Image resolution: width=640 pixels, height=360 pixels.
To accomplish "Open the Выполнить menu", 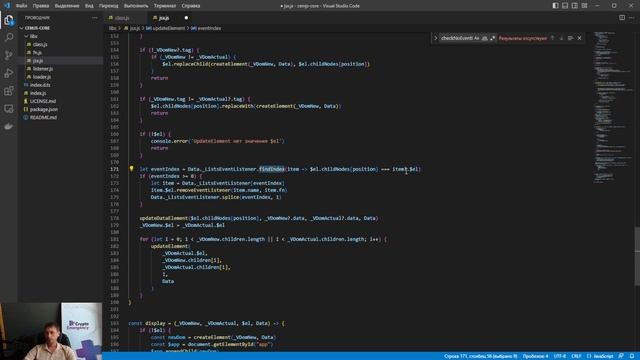I will pyautogui.click(x=136, y=6).
